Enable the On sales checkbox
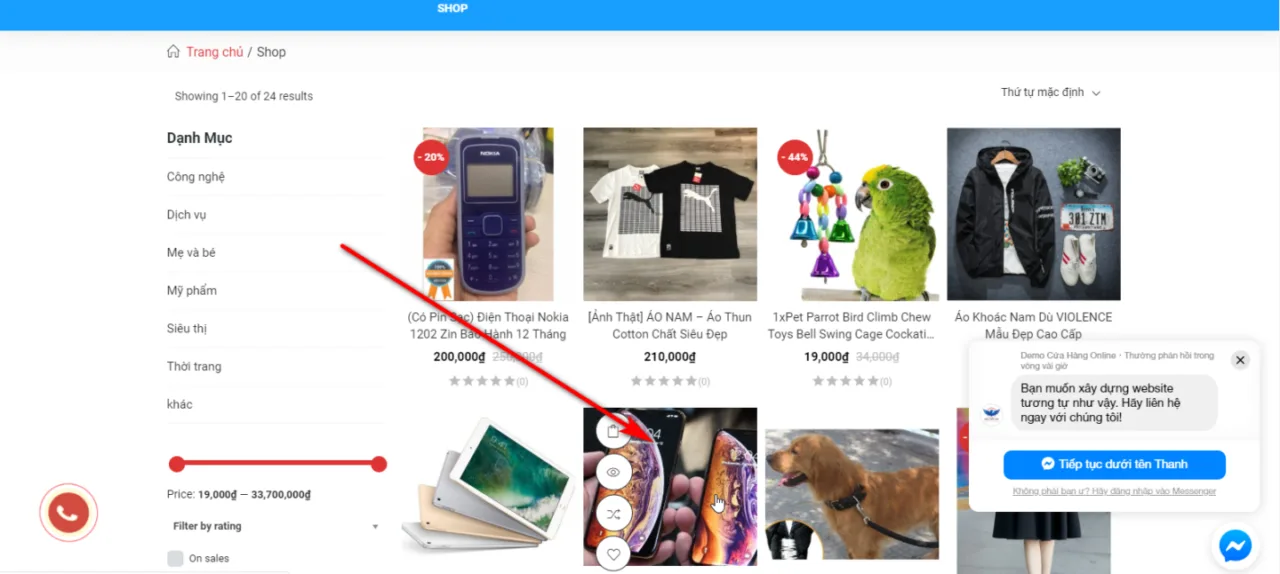This screenshot has width=1280, height=574. [x=176, y=558]
